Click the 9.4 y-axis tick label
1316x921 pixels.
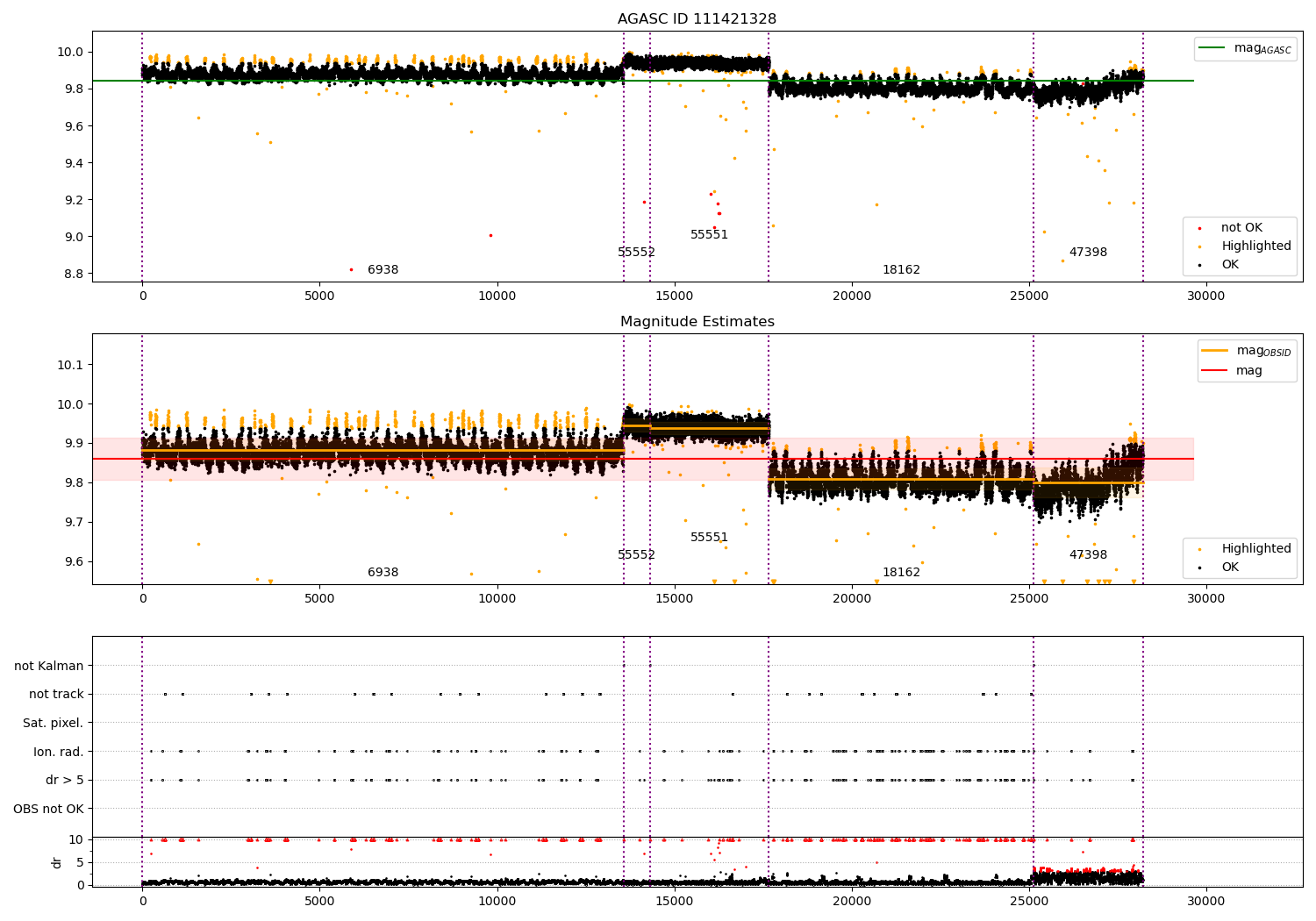click(x=74, y=163)
